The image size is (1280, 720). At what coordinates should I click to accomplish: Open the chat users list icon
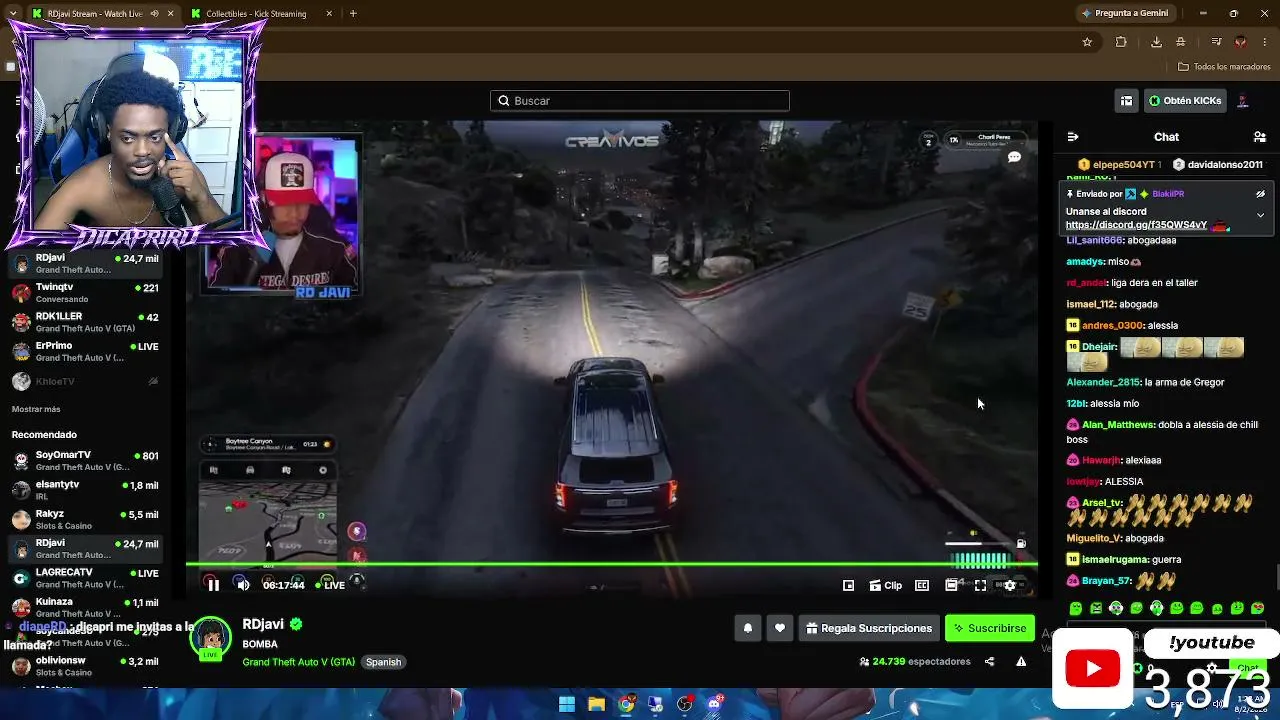pos(1260,136)
